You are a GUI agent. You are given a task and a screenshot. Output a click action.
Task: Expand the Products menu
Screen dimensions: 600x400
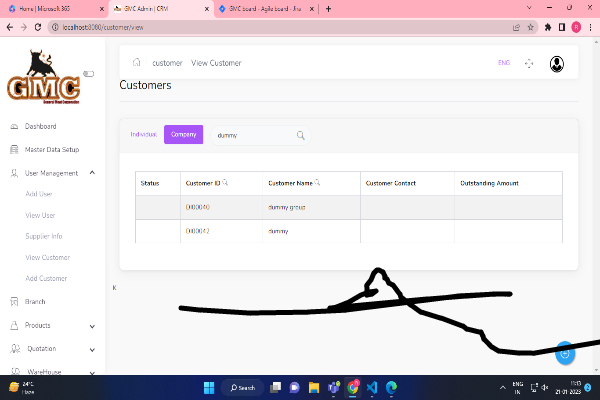(x=92, y=325)
